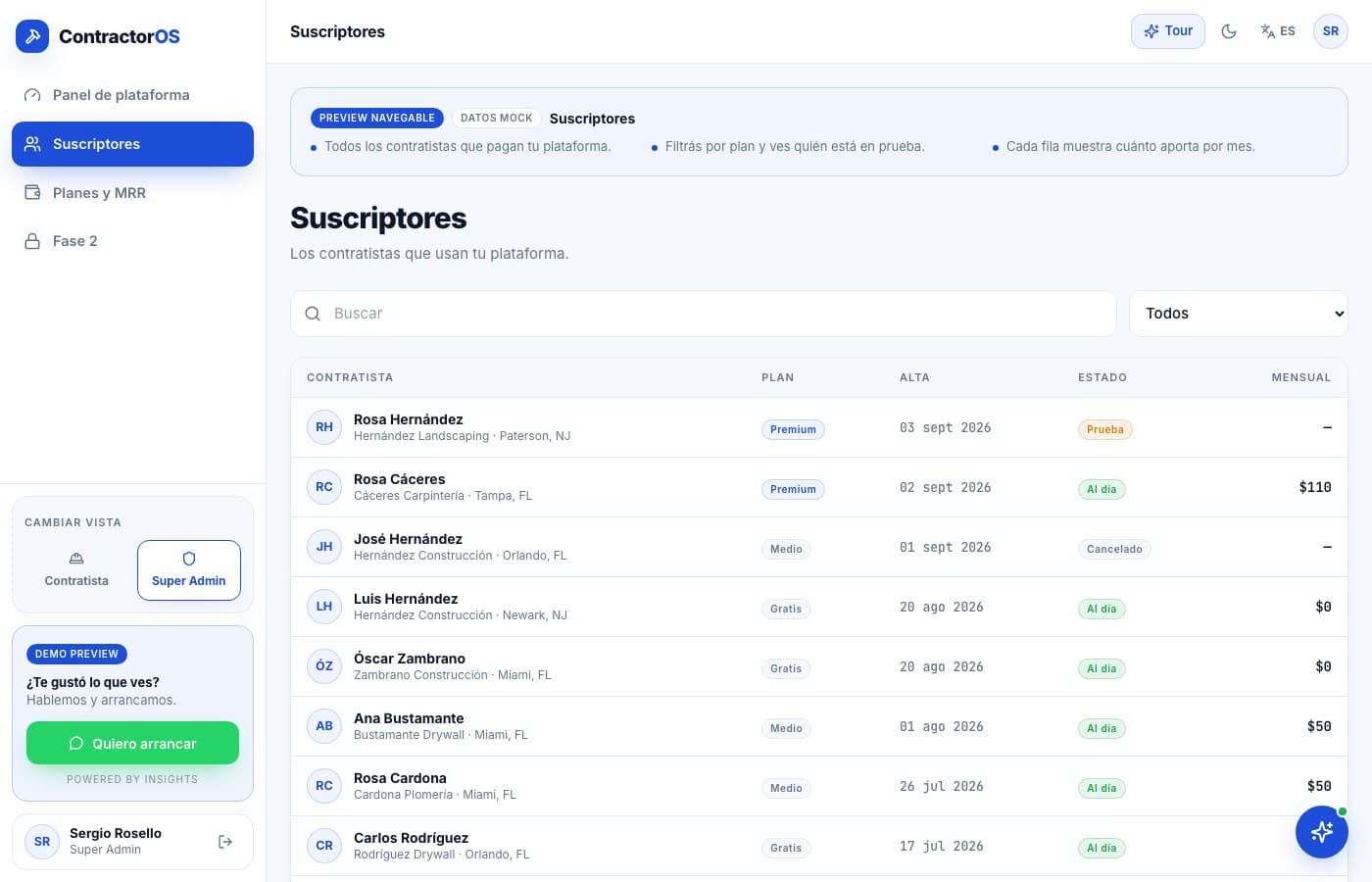The image size is (1372, 882).
Task: Click the search magnifier icon
Action: 313,314
